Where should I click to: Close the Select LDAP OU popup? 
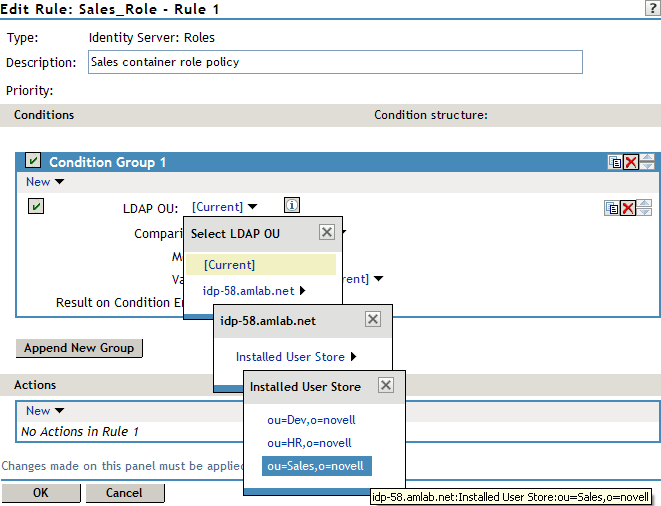(326, 233)
